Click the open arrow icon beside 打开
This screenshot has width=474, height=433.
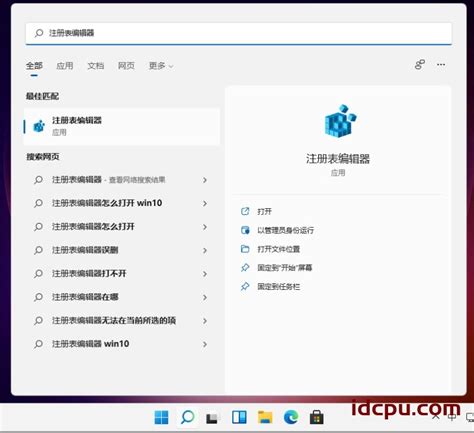[x=245, y=211]
